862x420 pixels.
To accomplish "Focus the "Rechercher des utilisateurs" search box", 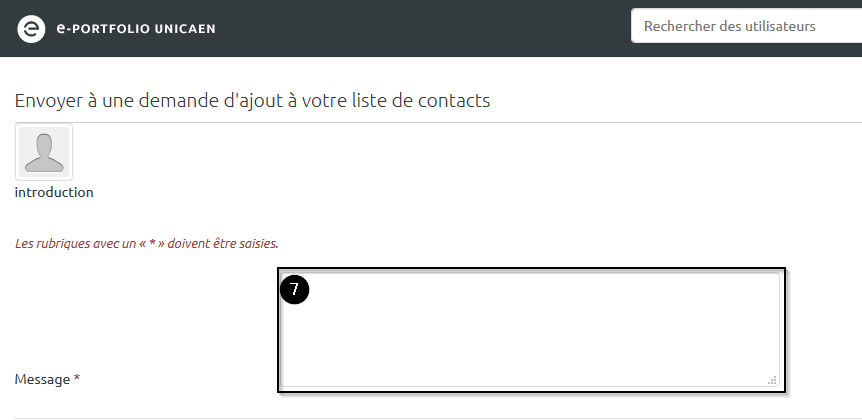I will click(745, 26).
